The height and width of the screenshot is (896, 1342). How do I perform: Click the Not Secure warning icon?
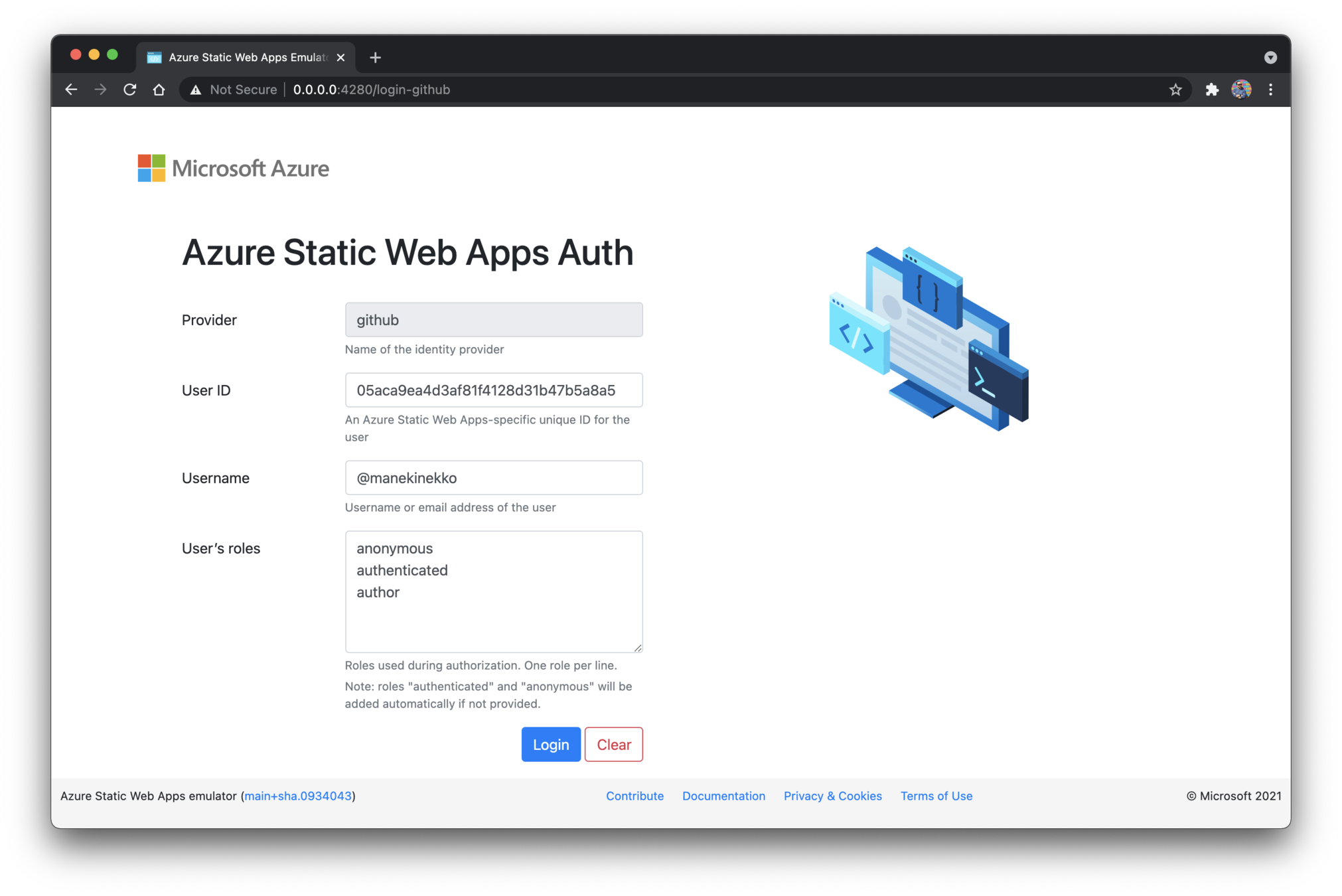[196, 90]
